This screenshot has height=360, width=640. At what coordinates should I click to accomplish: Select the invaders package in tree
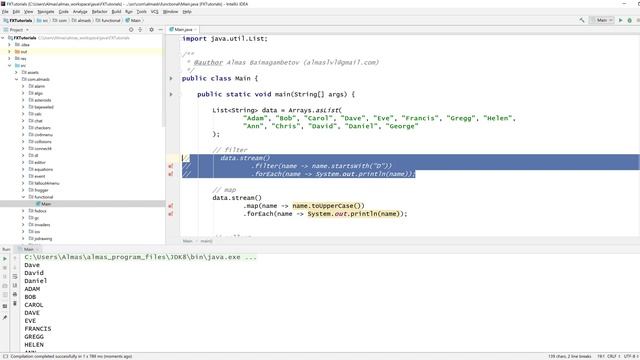click(39, 225)
